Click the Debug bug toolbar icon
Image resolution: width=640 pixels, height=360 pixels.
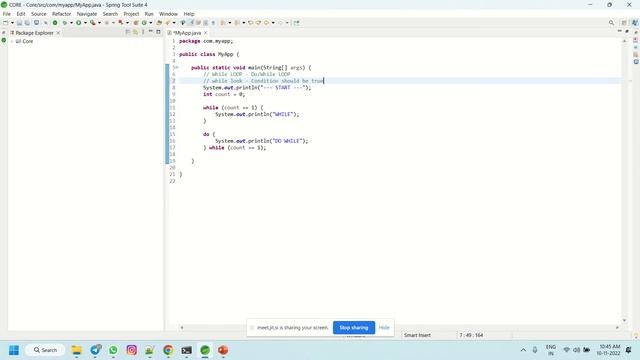[x=64, y=23]
